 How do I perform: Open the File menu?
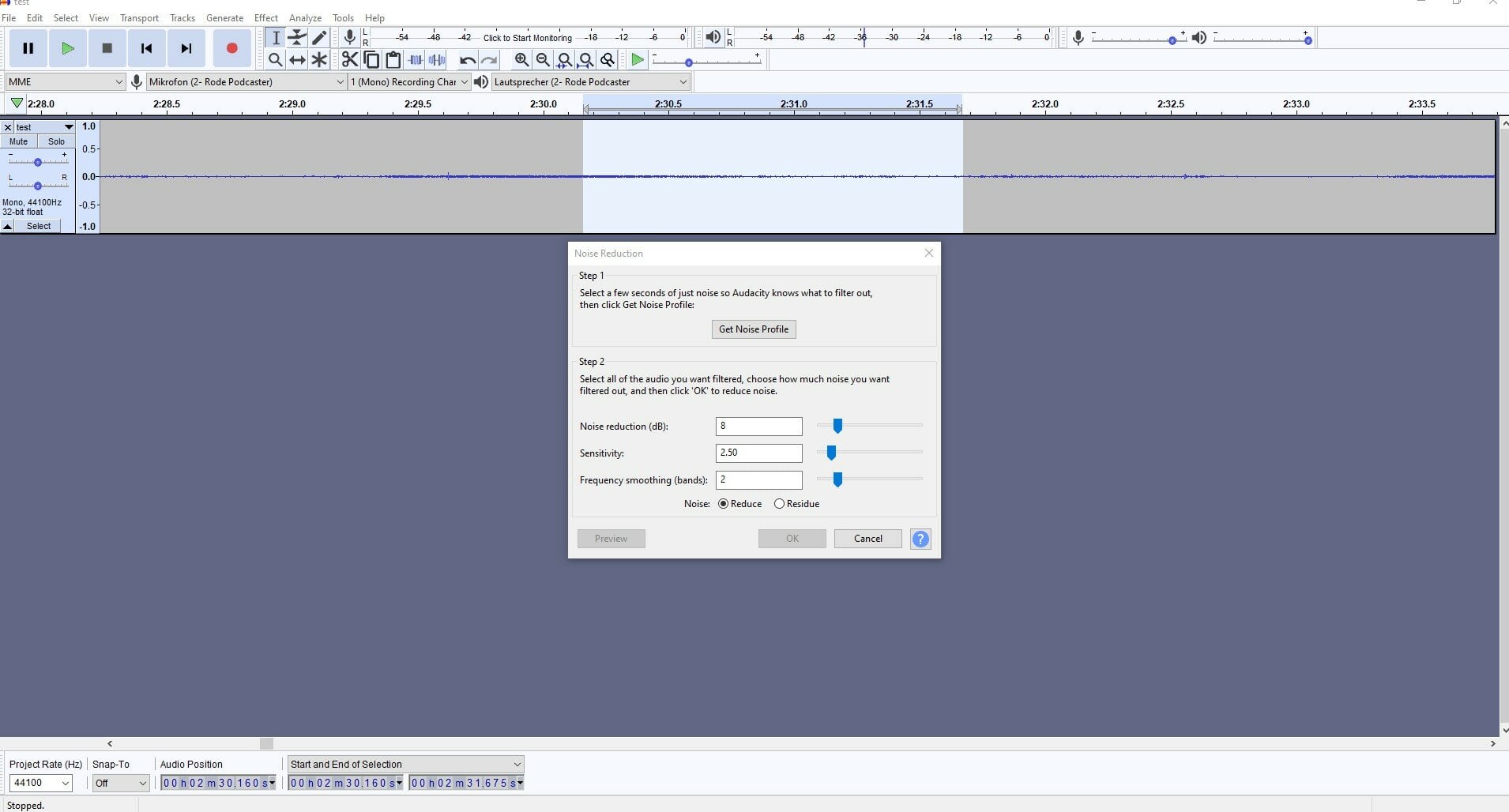tap(9, 17)
